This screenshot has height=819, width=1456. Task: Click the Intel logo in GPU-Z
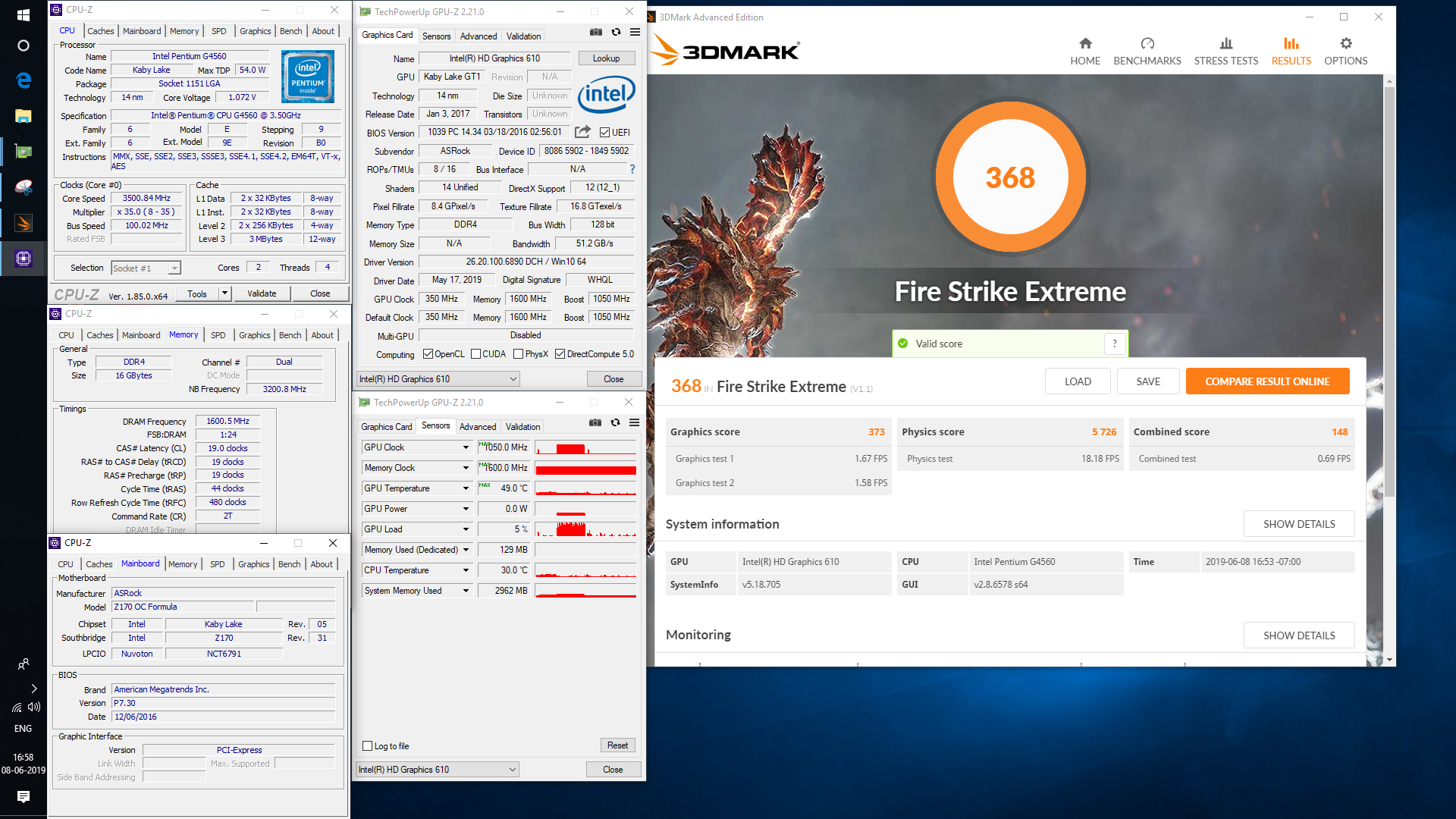click(x=607, y=94)
